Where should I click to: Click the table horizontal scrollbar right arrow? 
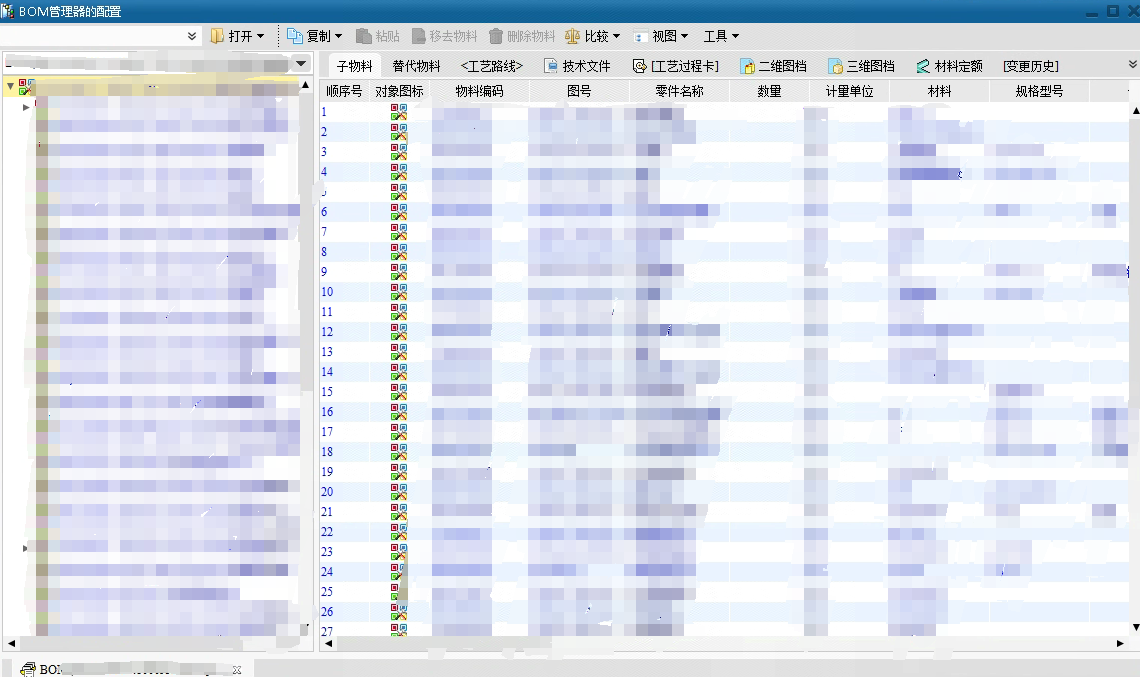pyautogui.click(x=1120, y=643)
